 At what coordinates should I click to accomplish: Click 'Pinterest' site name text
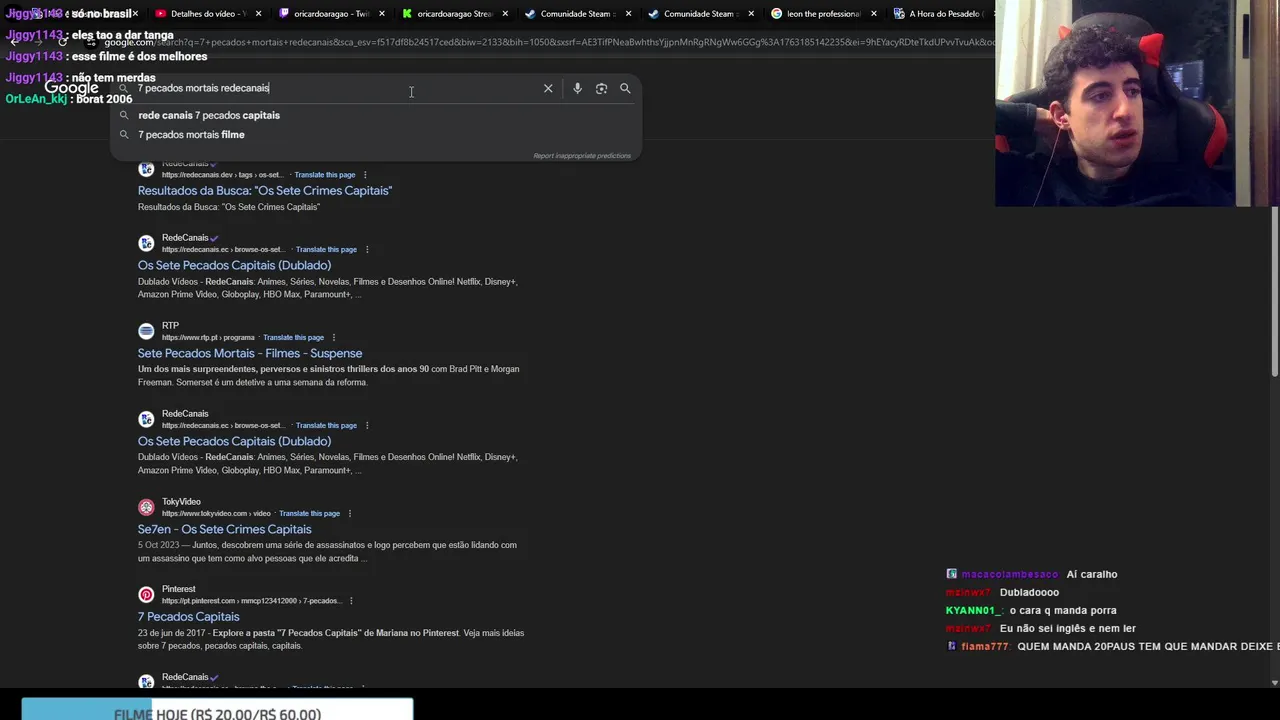[179, 589]
